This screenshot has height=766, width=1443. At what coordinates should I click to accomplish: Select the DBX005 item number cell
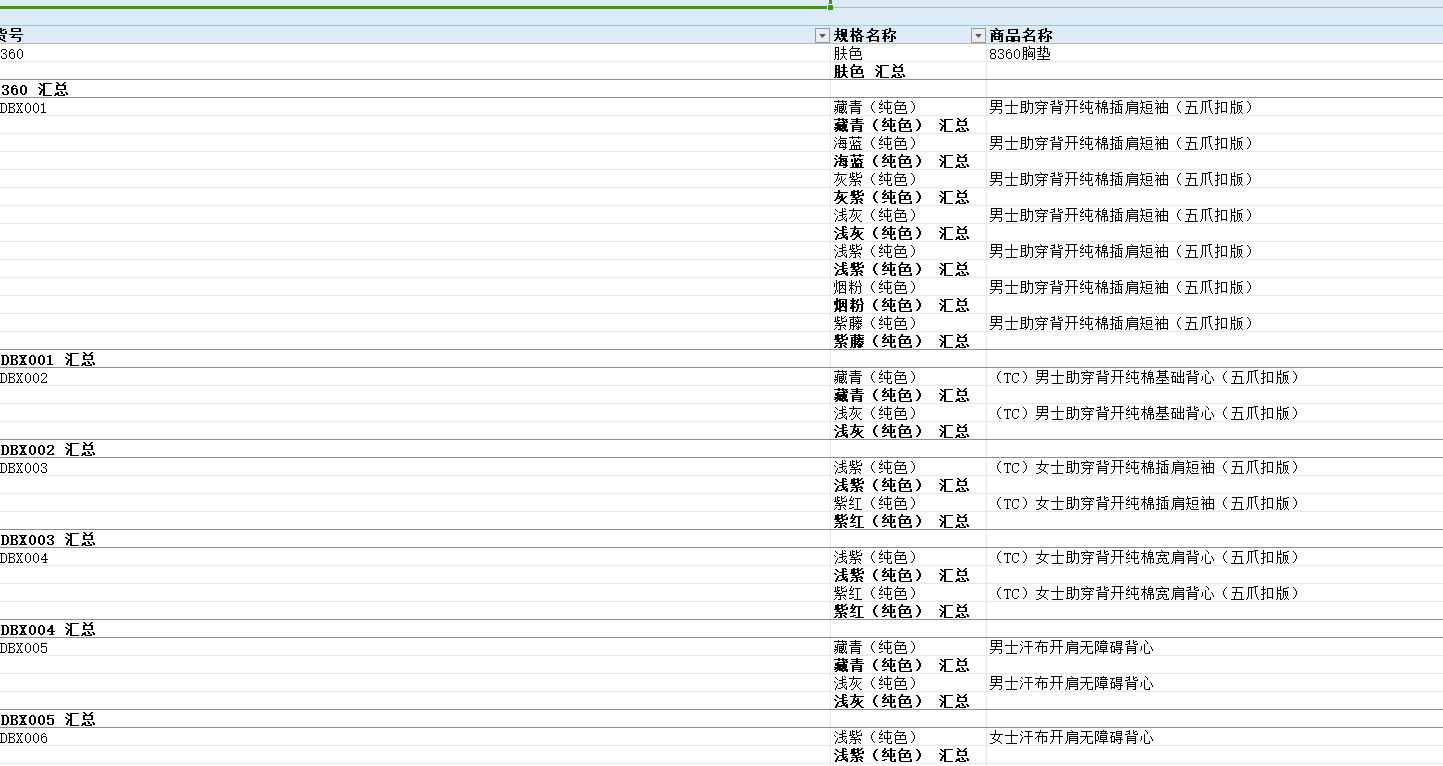(x=23, y=648)
